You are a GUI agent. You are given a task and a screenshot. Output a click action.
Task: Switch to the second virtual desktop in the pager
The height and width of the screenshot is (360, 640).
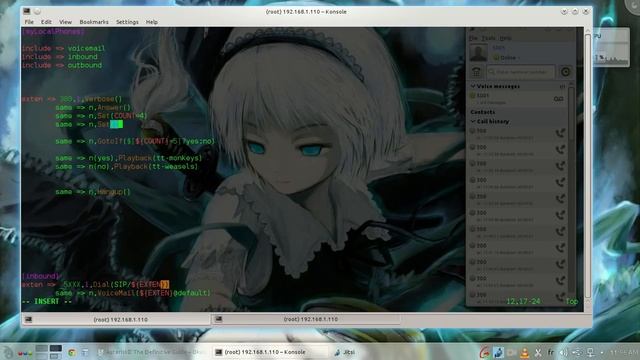56,349
